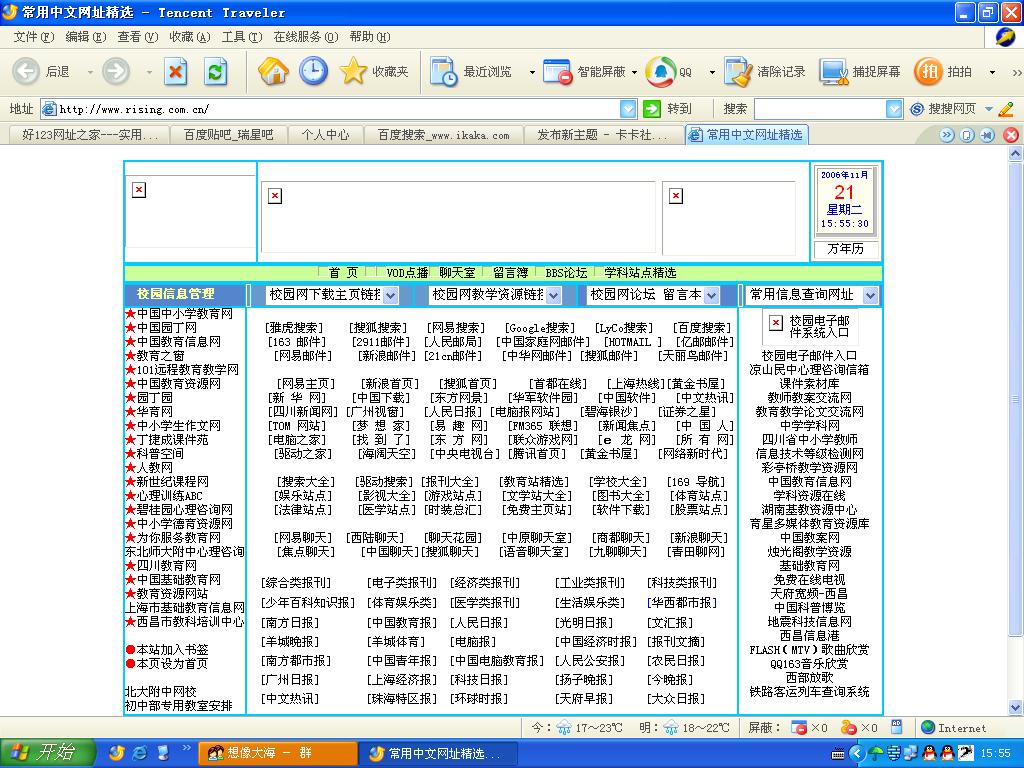Viewport: 1024px width, 768px height.
Task: Open the address bar URL dropdown arrow
Action: pyautogui.click(x=628, y=109)
